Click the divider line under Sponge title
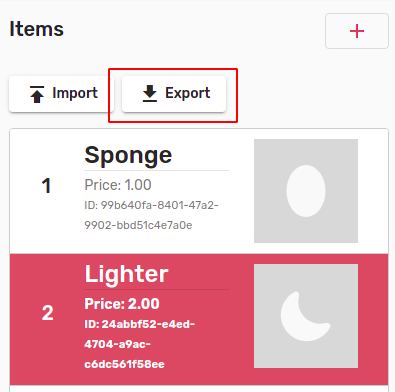This screenshot has height=392, width=395. click(156, 170)
